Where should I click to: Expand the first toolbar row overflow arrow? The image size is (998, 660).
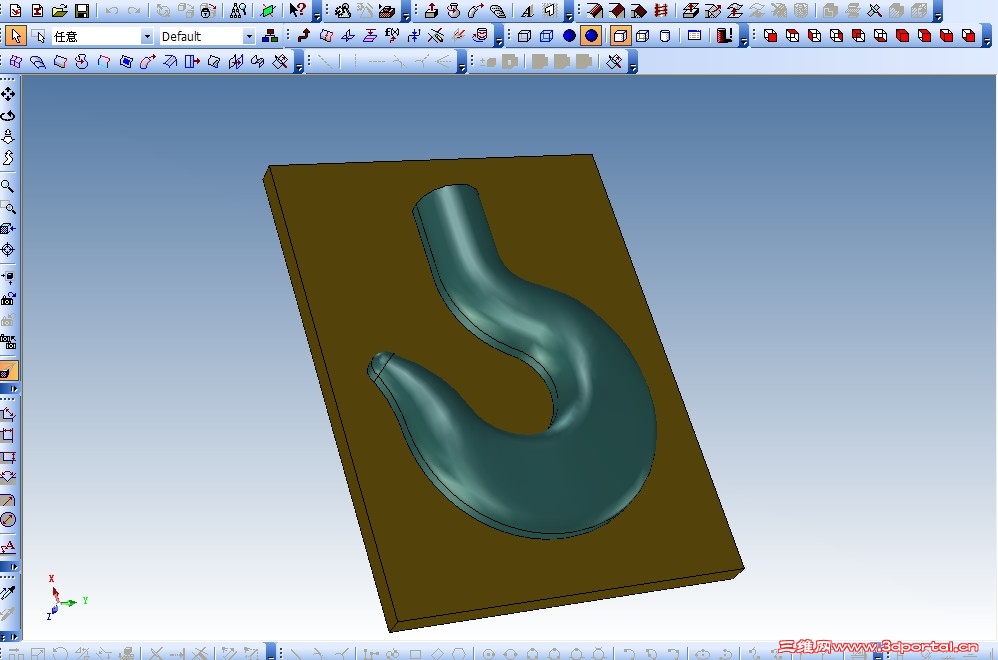tap(317, 15)
